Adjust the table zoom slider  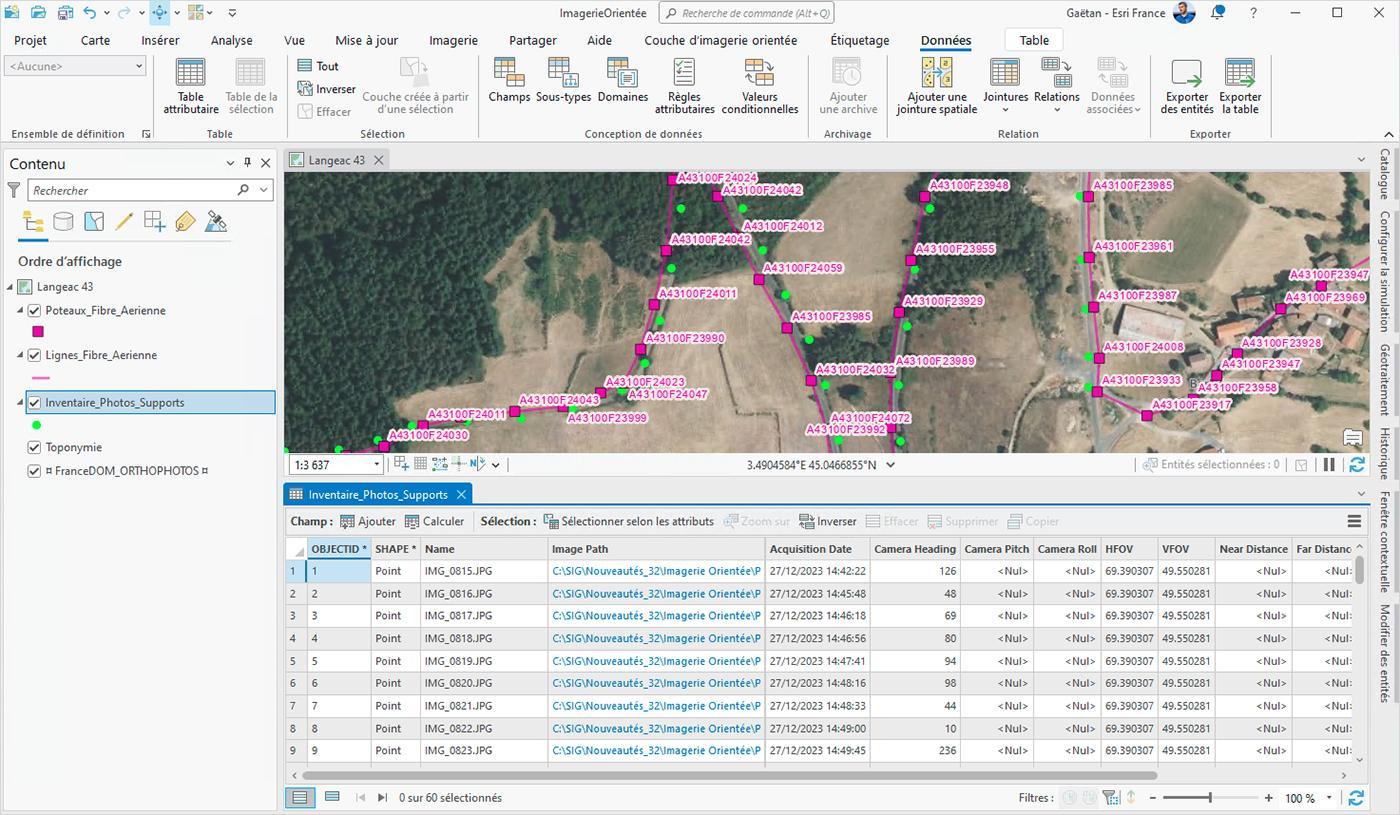[x=1210, y=798]
